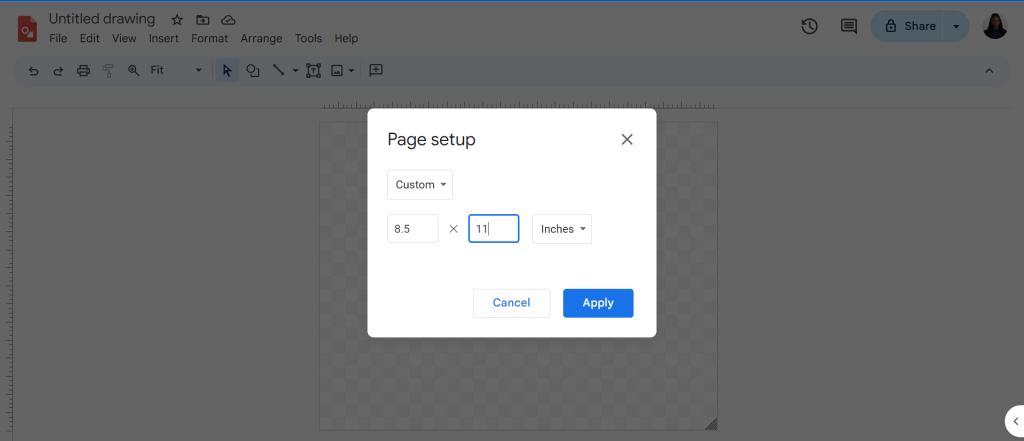Open version history clock icon
1024x441 pixels.
tap(810, 26)
